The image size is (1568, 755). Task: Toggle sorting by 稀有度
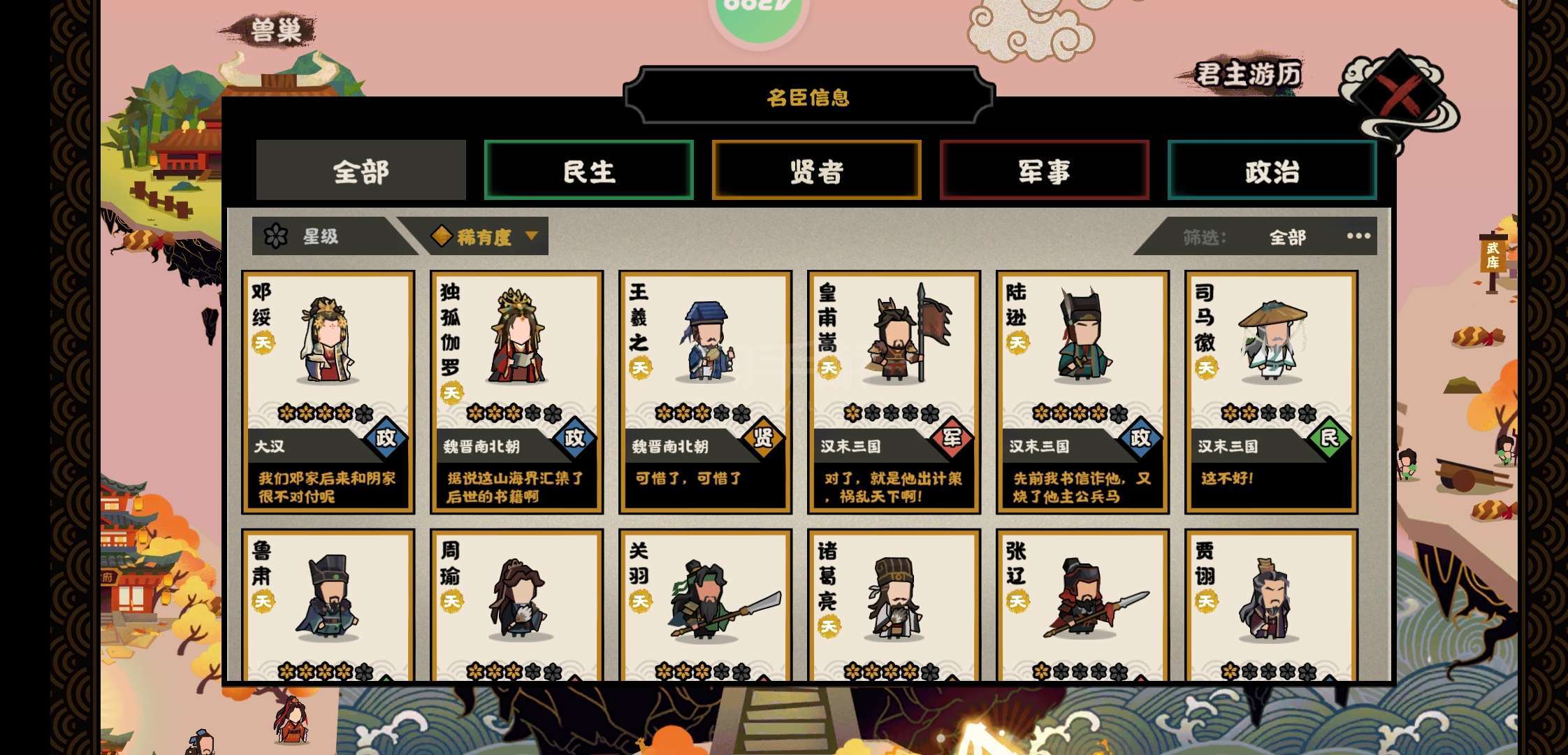pos(482,236)
